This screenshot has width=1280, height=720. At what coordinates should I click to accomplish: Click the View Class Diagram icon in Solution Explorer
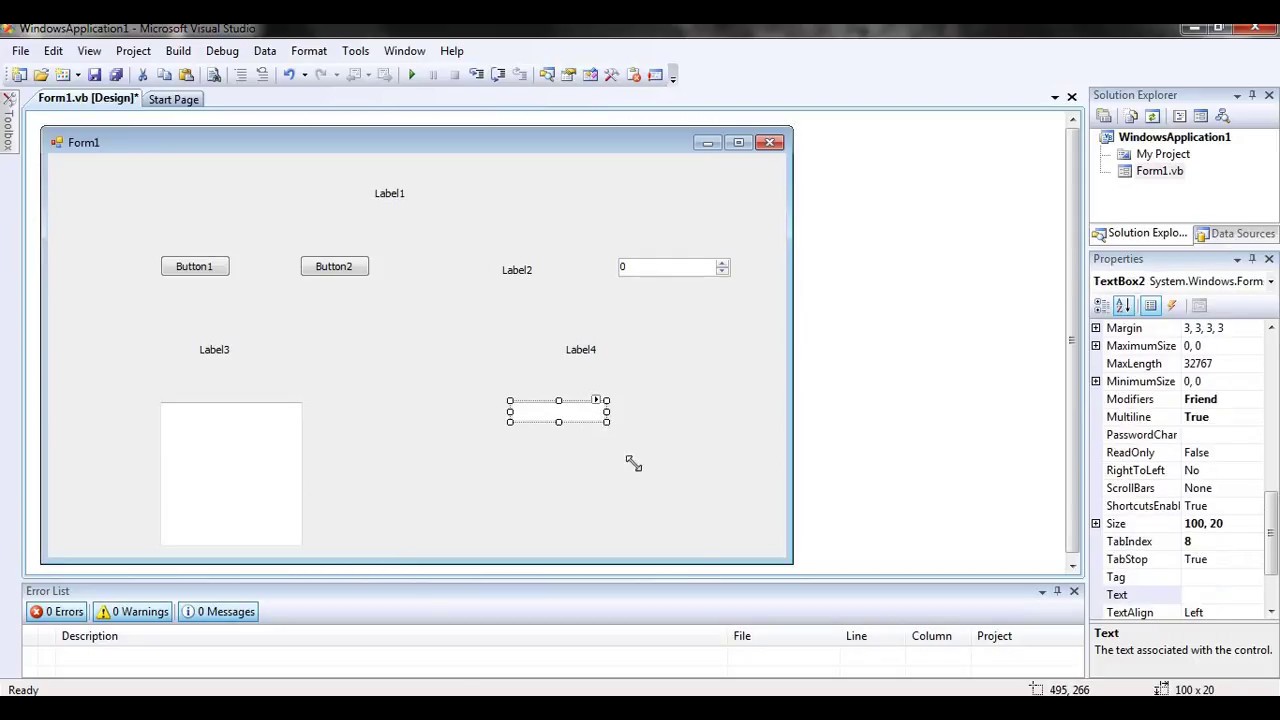[1222, 116]
